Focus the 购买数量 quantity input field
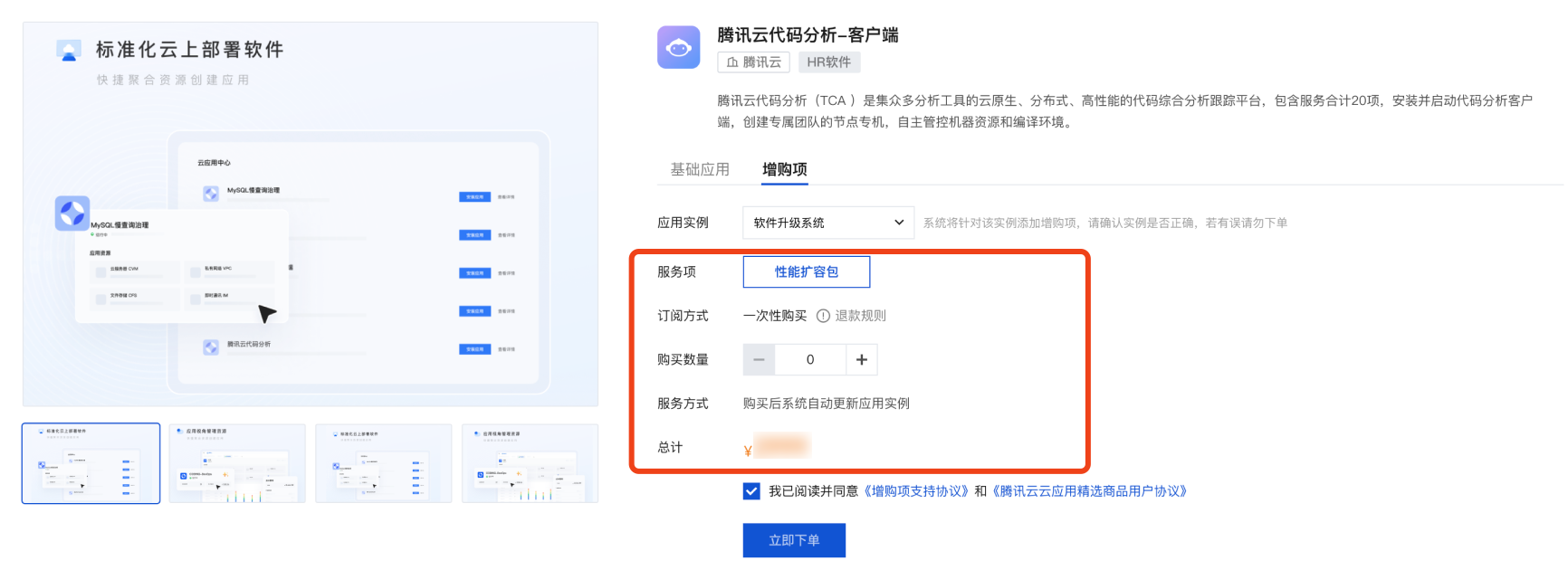The image size is (1568, 570). [810, 359]
